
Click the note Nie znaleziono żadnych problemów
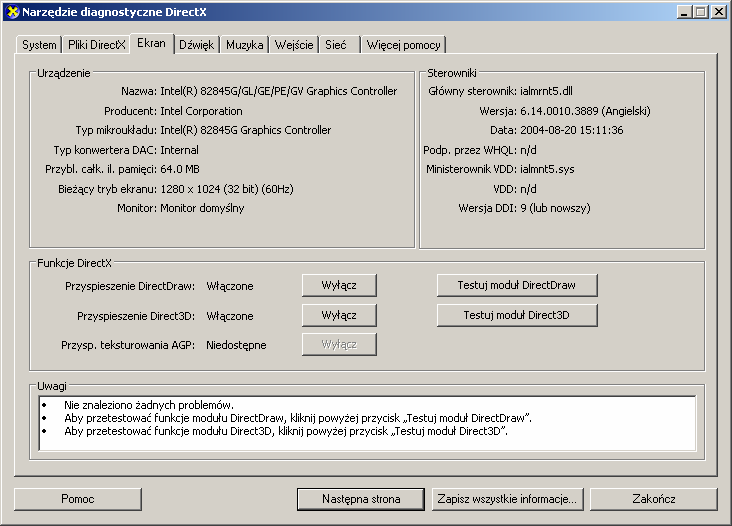[149, 405]
